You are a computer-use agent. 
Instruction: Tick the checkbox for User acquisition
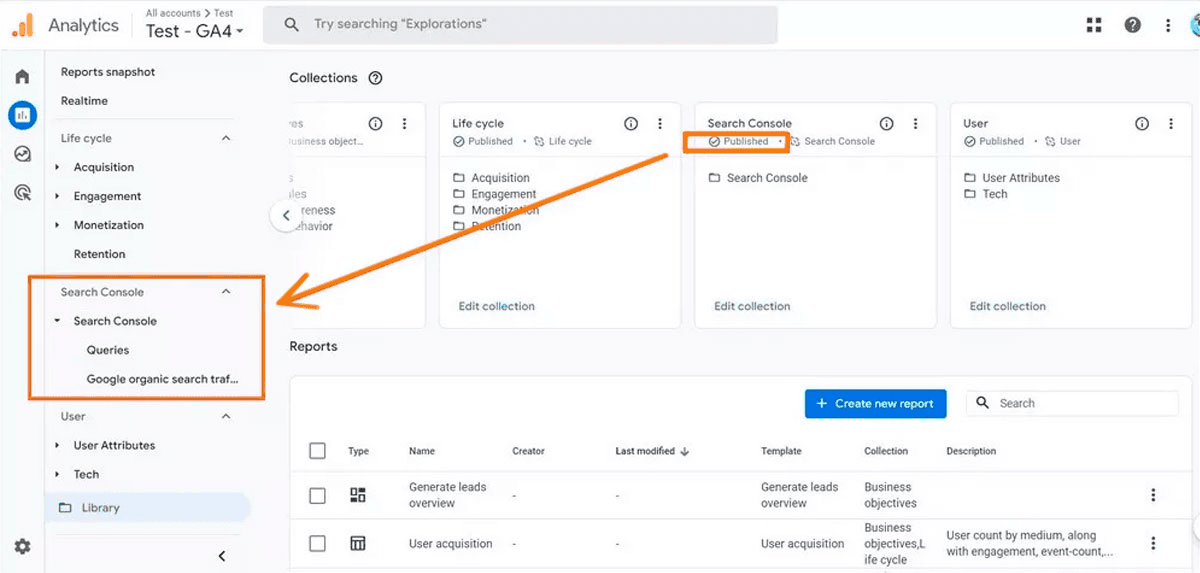point(317,544)
